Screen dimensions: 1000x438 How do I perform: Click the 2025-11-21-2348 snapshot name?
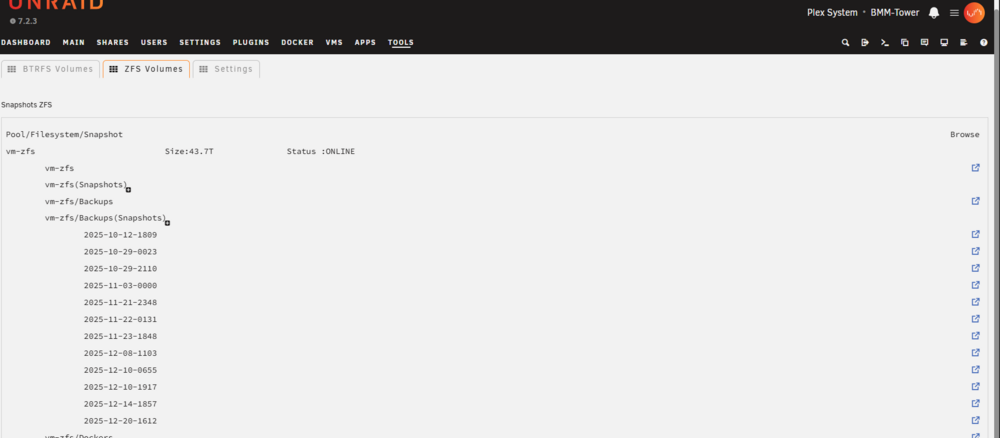(x=121, y=302)
